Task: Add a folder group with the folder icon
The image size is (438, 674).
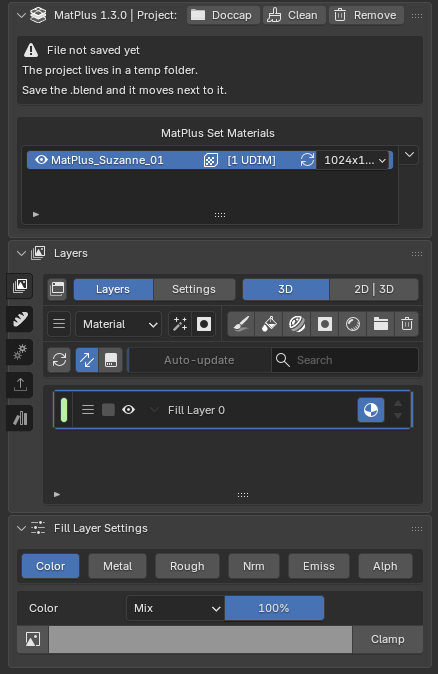Action: (x=381, y=324)
